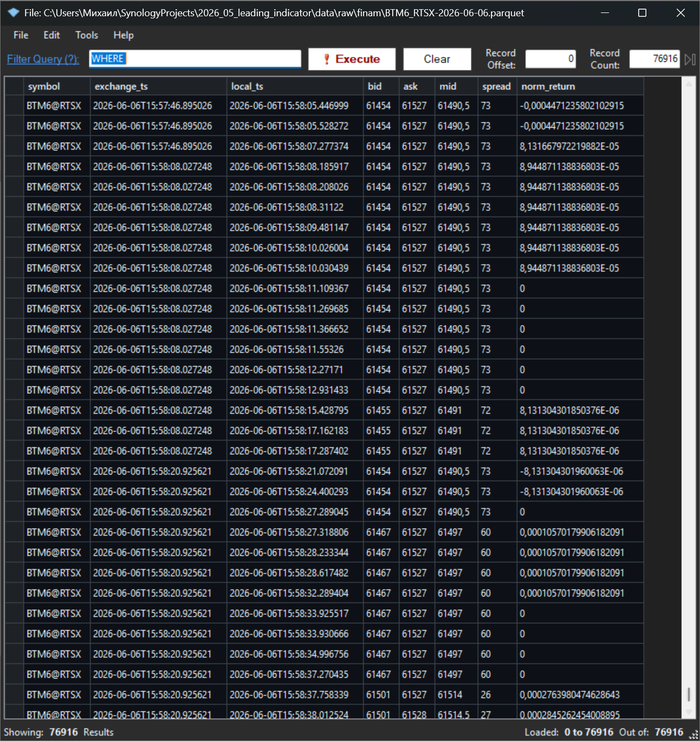Image resolution: width=700 pixels, height=741 pixels.
Task: Focus the Record Count field
Action: point(655,59)
